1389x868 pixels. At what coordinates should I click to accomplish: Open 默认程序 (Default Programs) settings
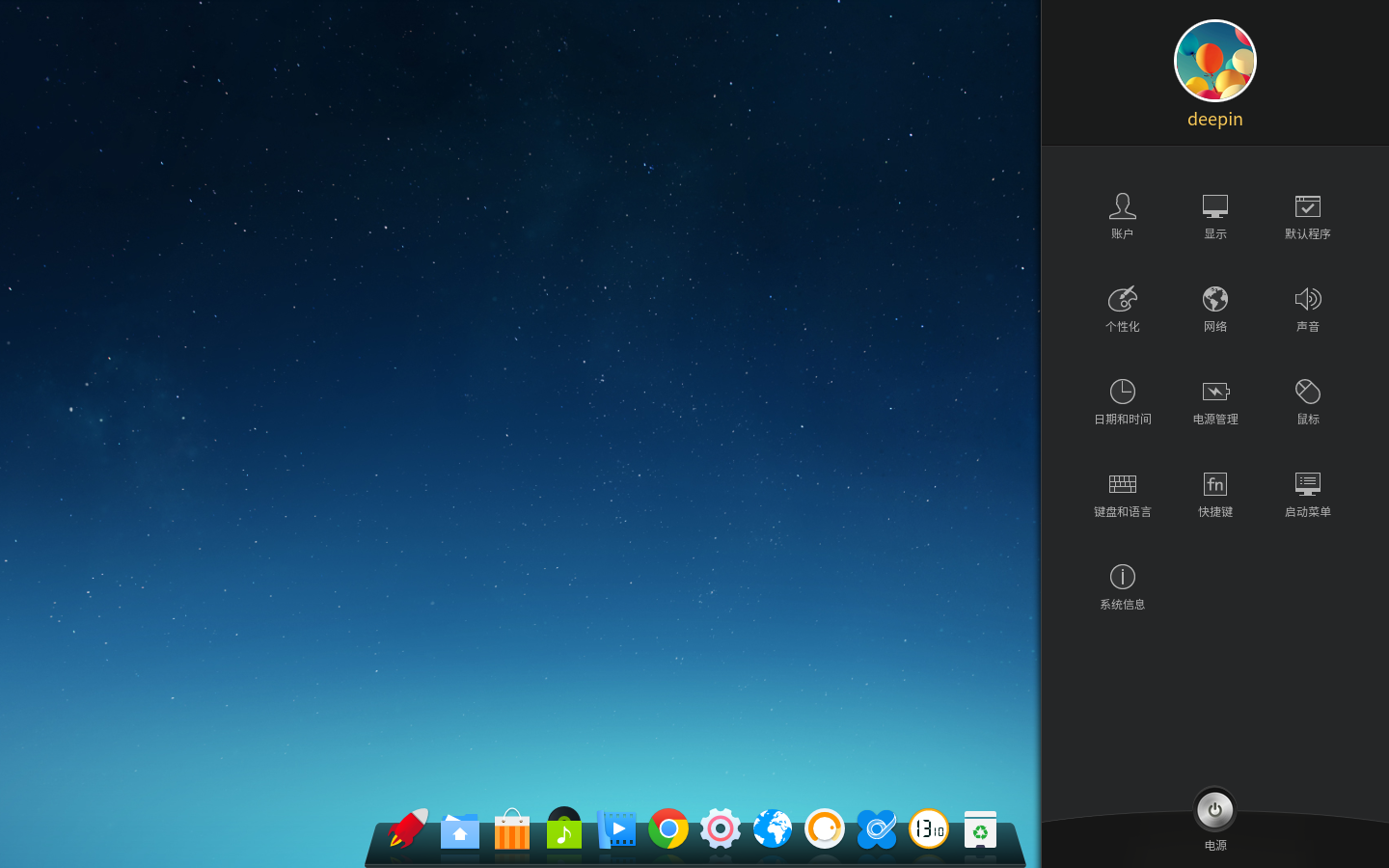coord(1307,214)
